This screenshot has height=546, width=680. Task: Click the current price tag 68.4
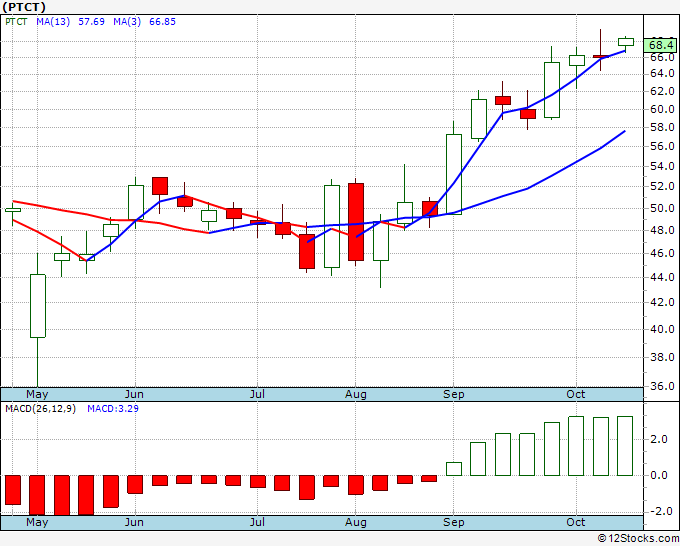[x=660, y=45]
